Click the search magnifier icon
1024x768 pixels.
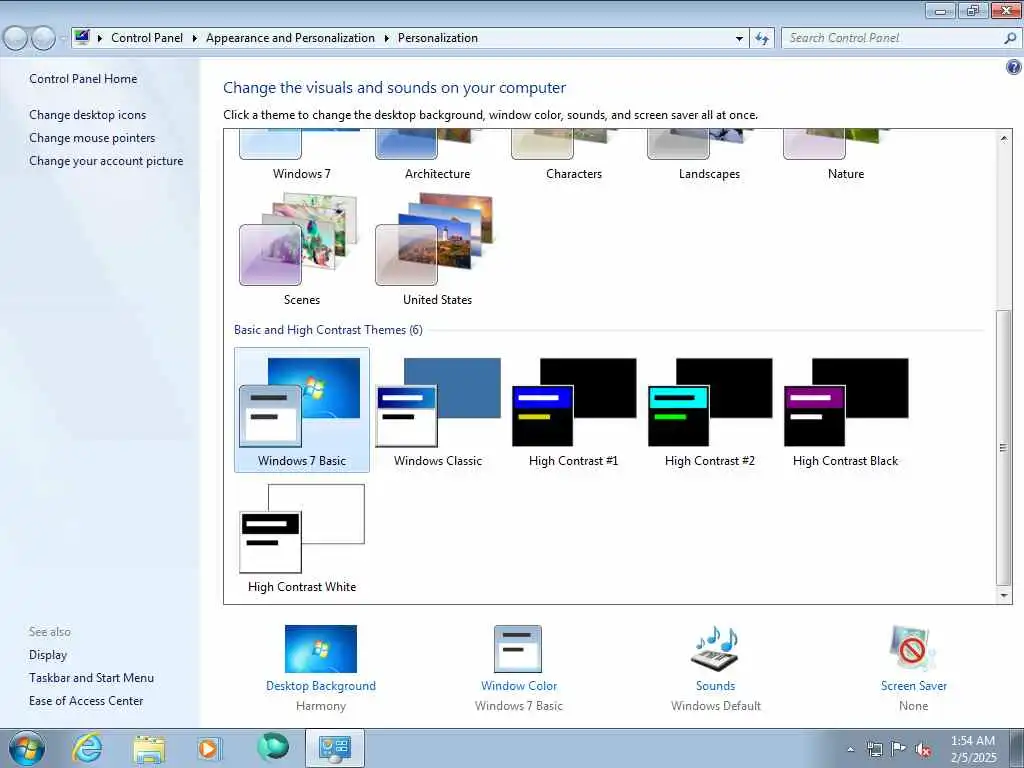(1010, 39)
